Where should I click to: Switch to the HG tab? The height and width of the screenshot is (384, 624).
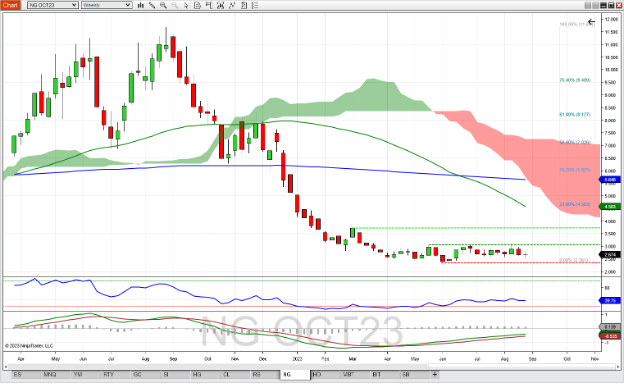[205, 374]
